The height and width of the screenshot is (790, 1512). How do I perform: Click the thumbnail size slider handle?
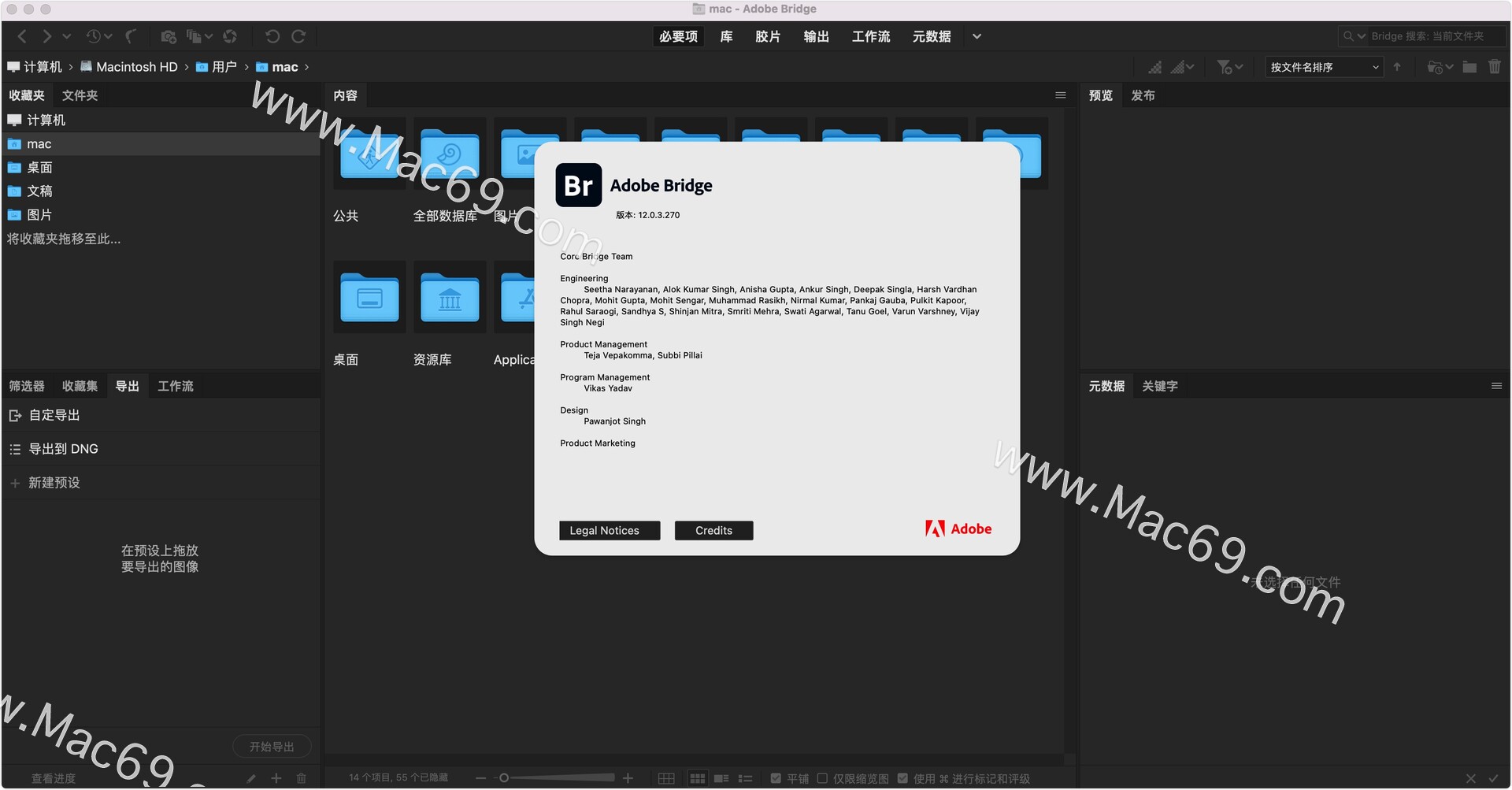click(504, 778)
